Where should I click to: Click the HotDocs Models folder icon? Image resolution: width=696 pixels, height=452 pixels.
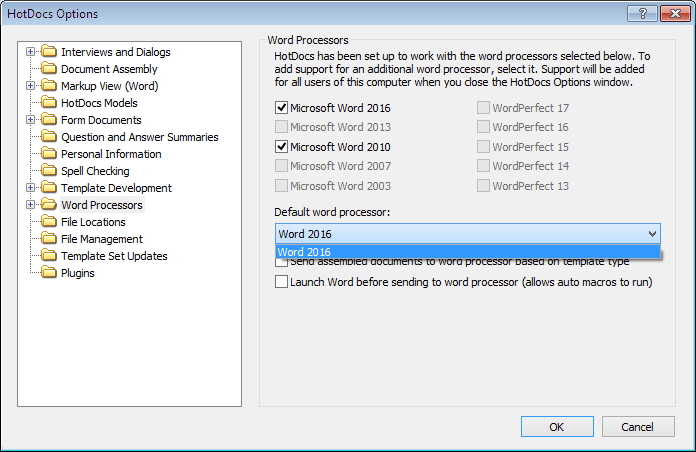[x=48, y=103]
